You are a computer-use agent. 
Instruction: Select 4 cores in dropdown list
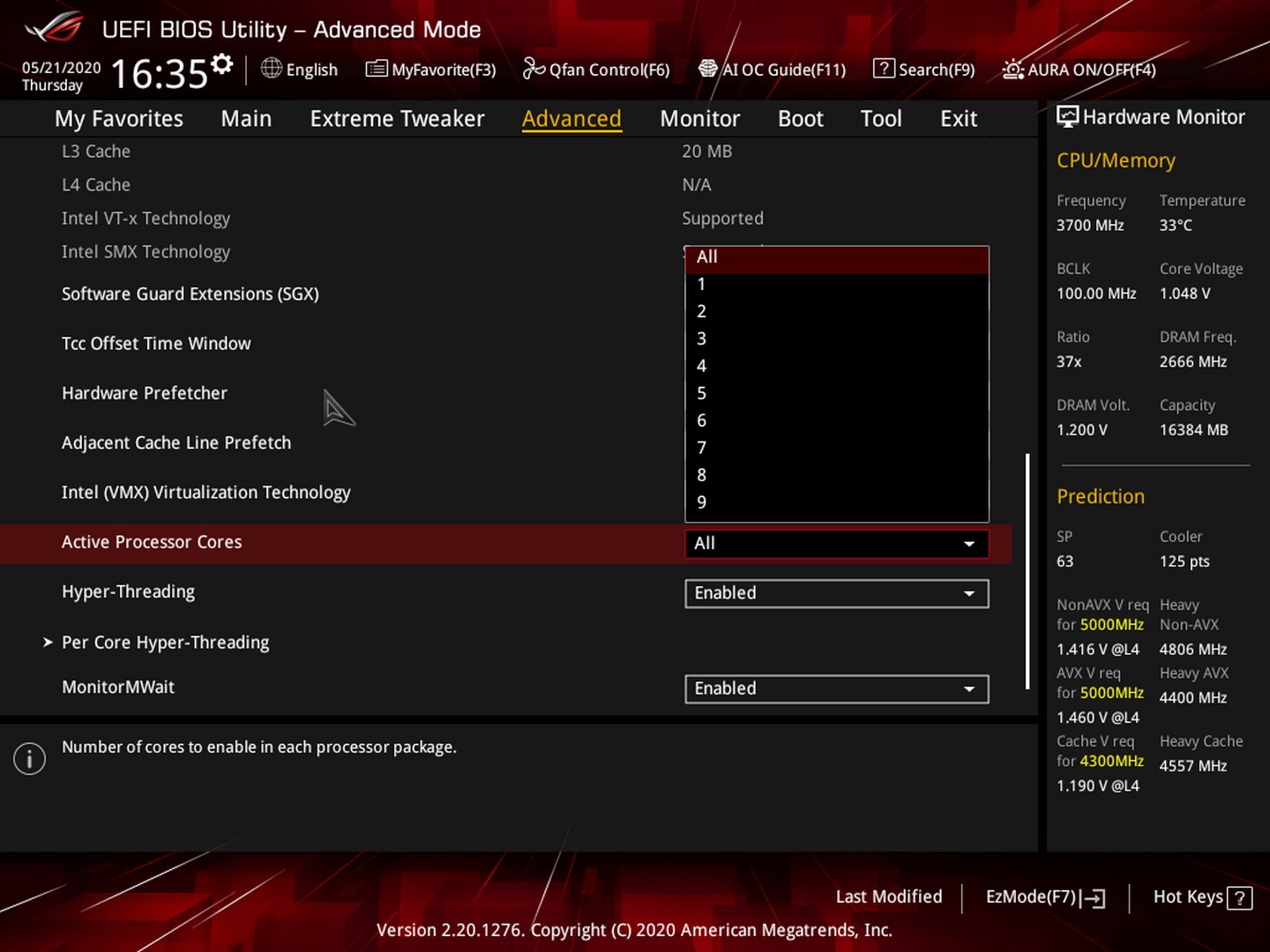(837, 366)
